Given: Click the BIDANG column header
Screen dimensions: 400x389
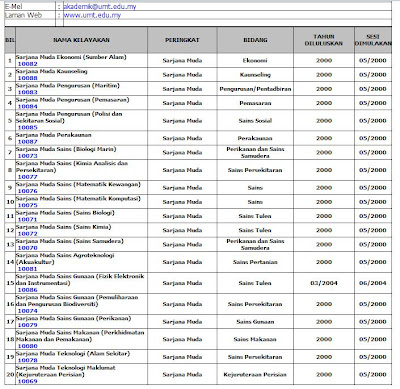Looking at the screenshot, I should coord(255,40).
